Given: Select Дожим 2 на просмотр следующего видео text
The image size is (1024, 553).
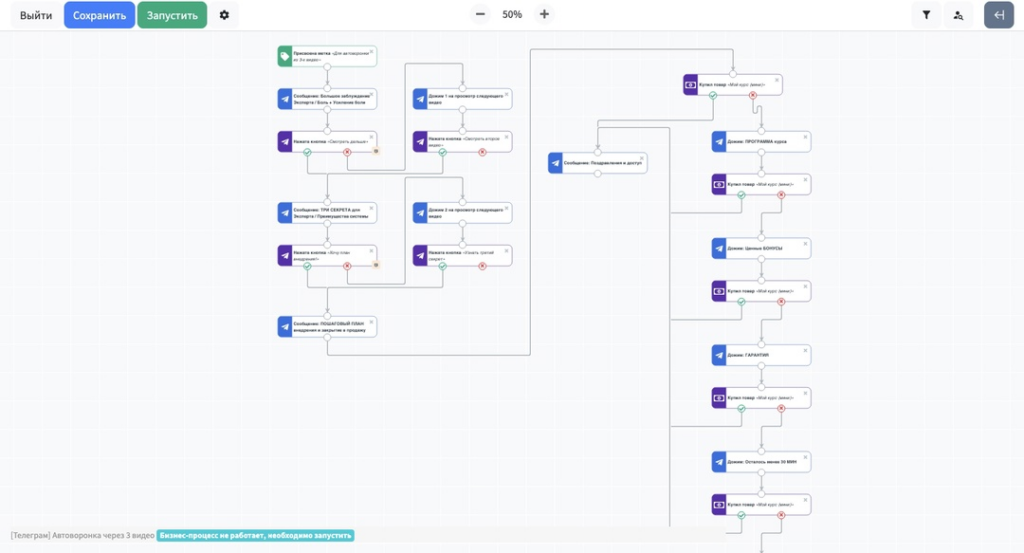Looking at the screenshot, I should [x=466, y=213].
